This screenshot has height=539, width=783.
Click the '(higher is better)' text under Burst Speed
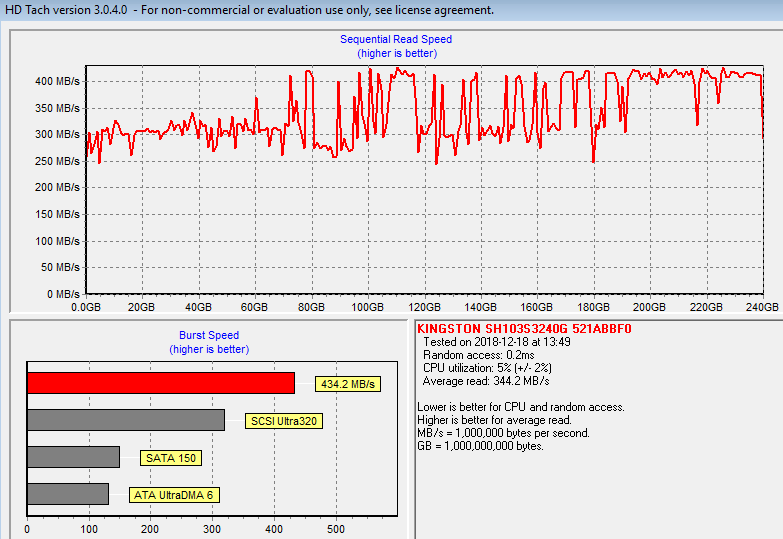click(x=209, y=349)
